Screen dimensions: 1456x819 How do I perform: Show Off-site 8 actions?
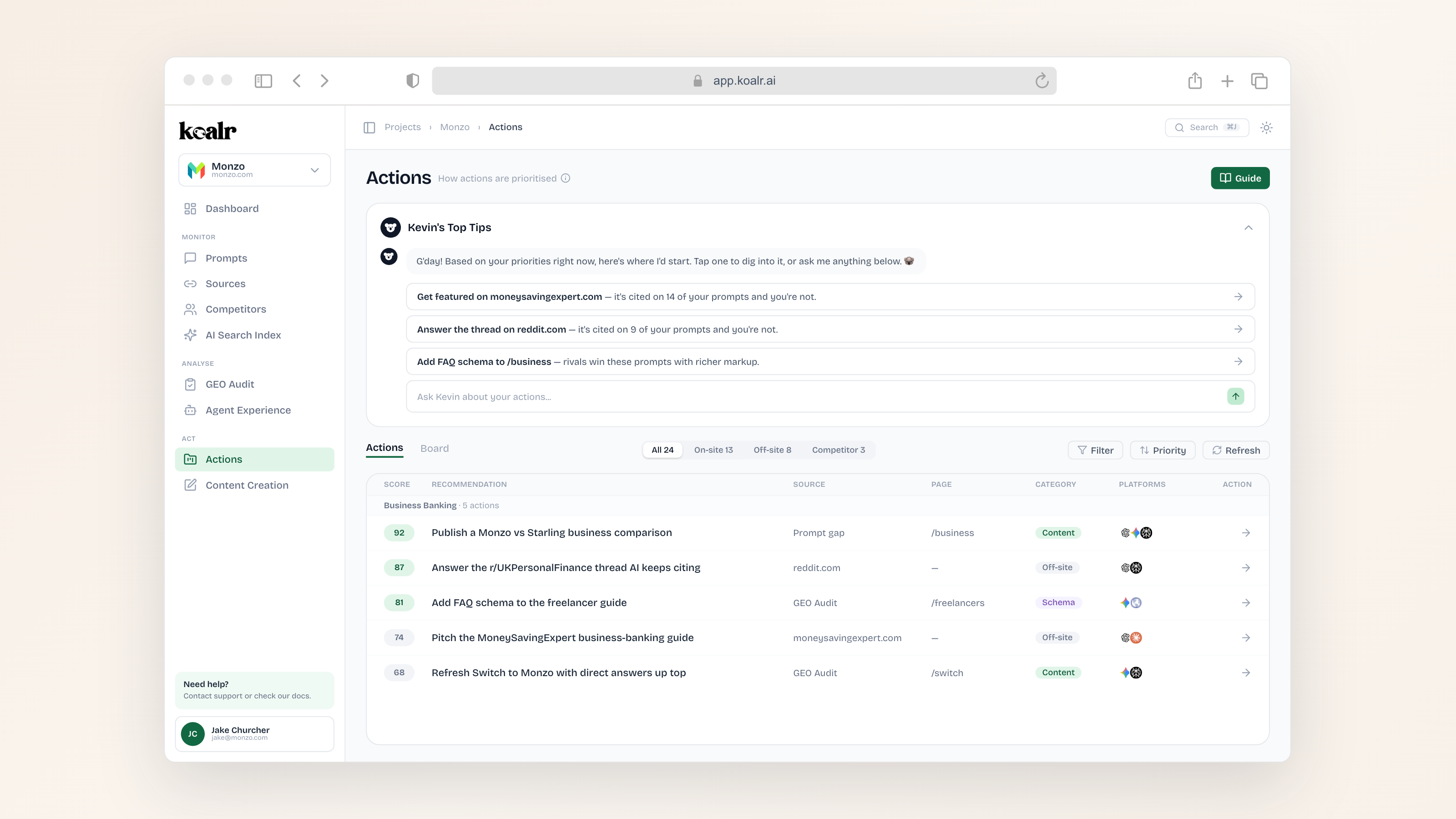pyautogui.click(x=772, y=450)
